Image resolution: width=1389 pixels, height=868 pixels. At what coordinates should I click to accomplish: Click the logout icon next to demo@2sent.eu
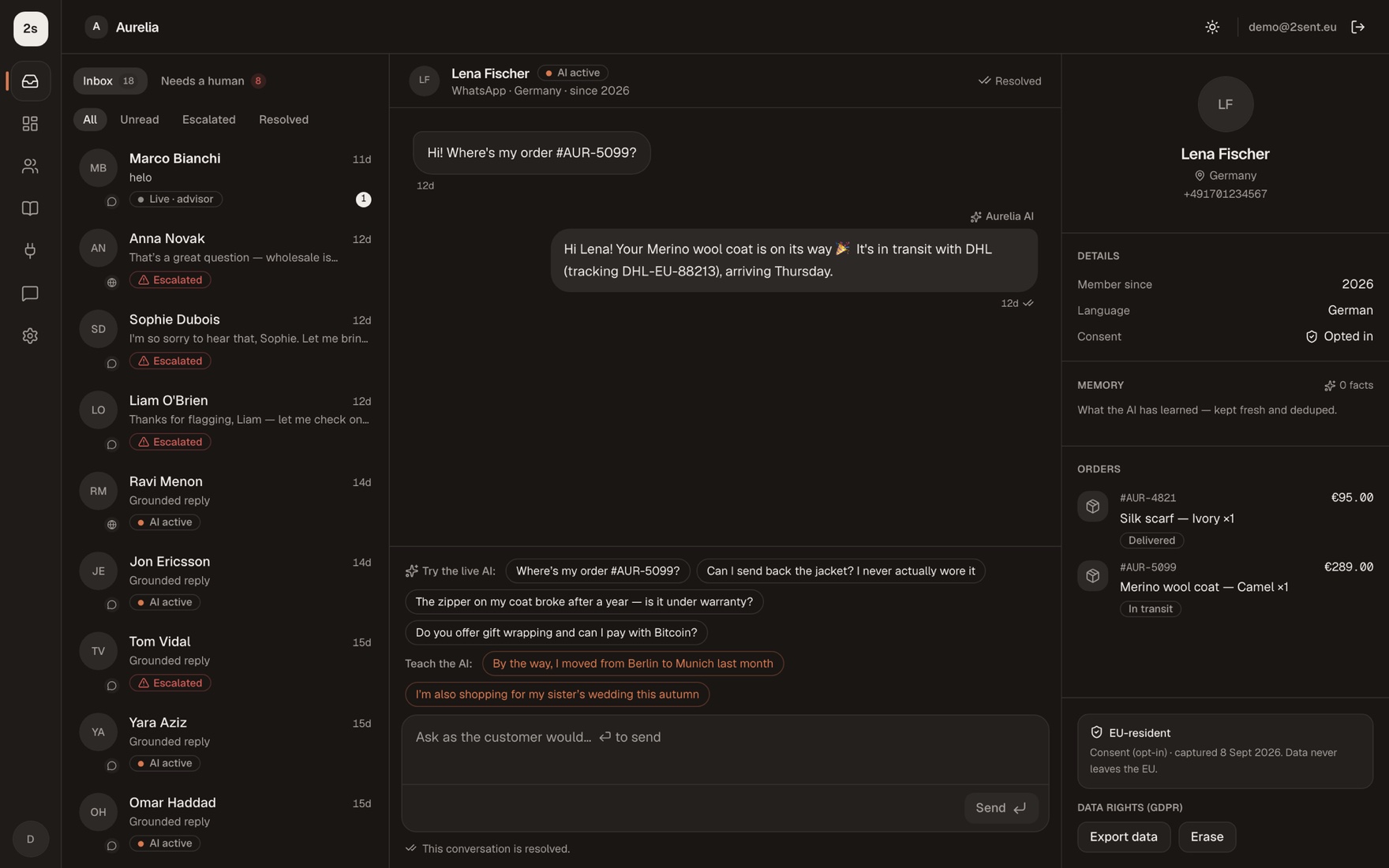point(1357,27)
